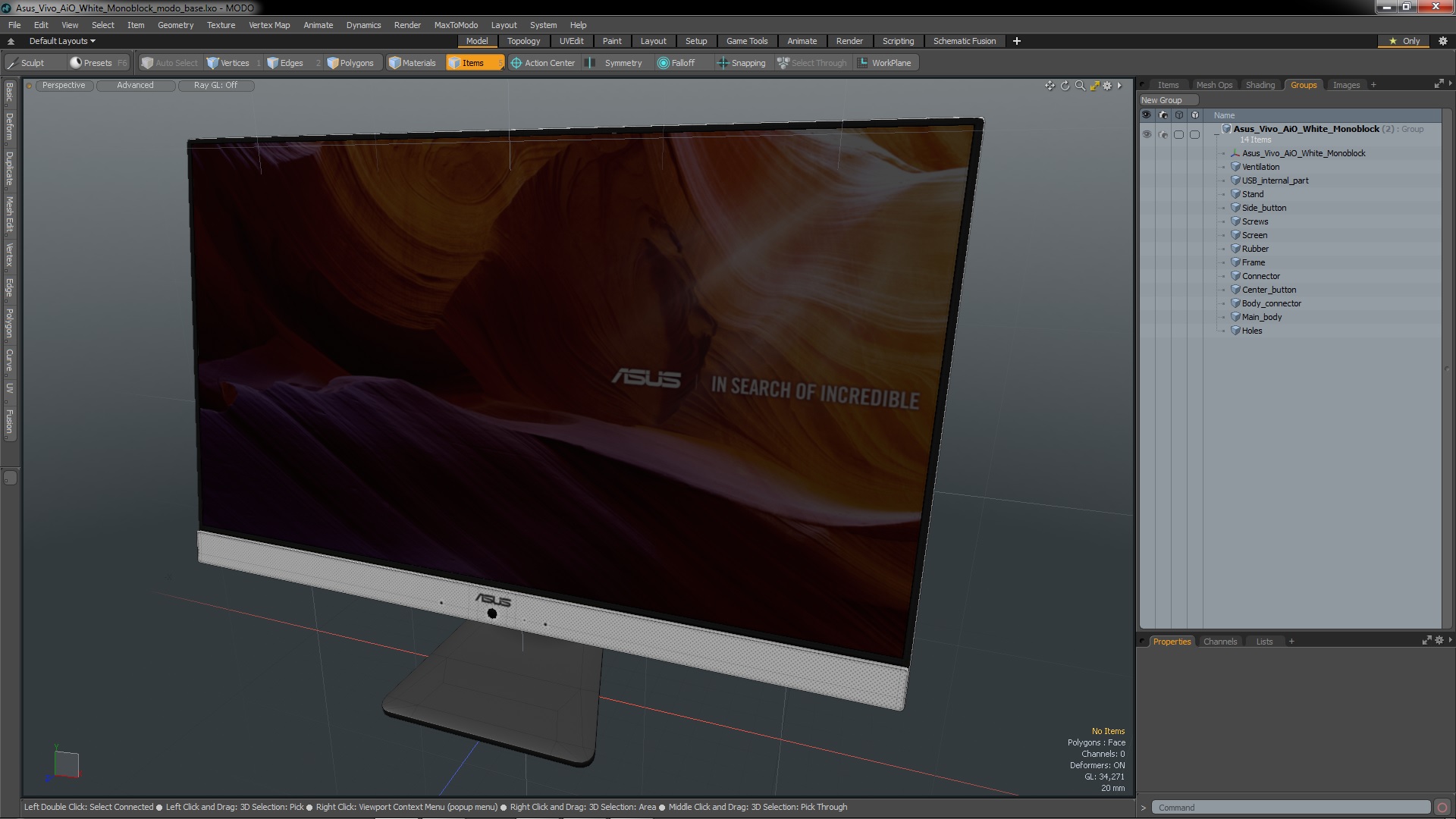Toggle first checkbox in group row
The width and height of the screenshot is (1456, 819).
click(x=1178, y=134)
